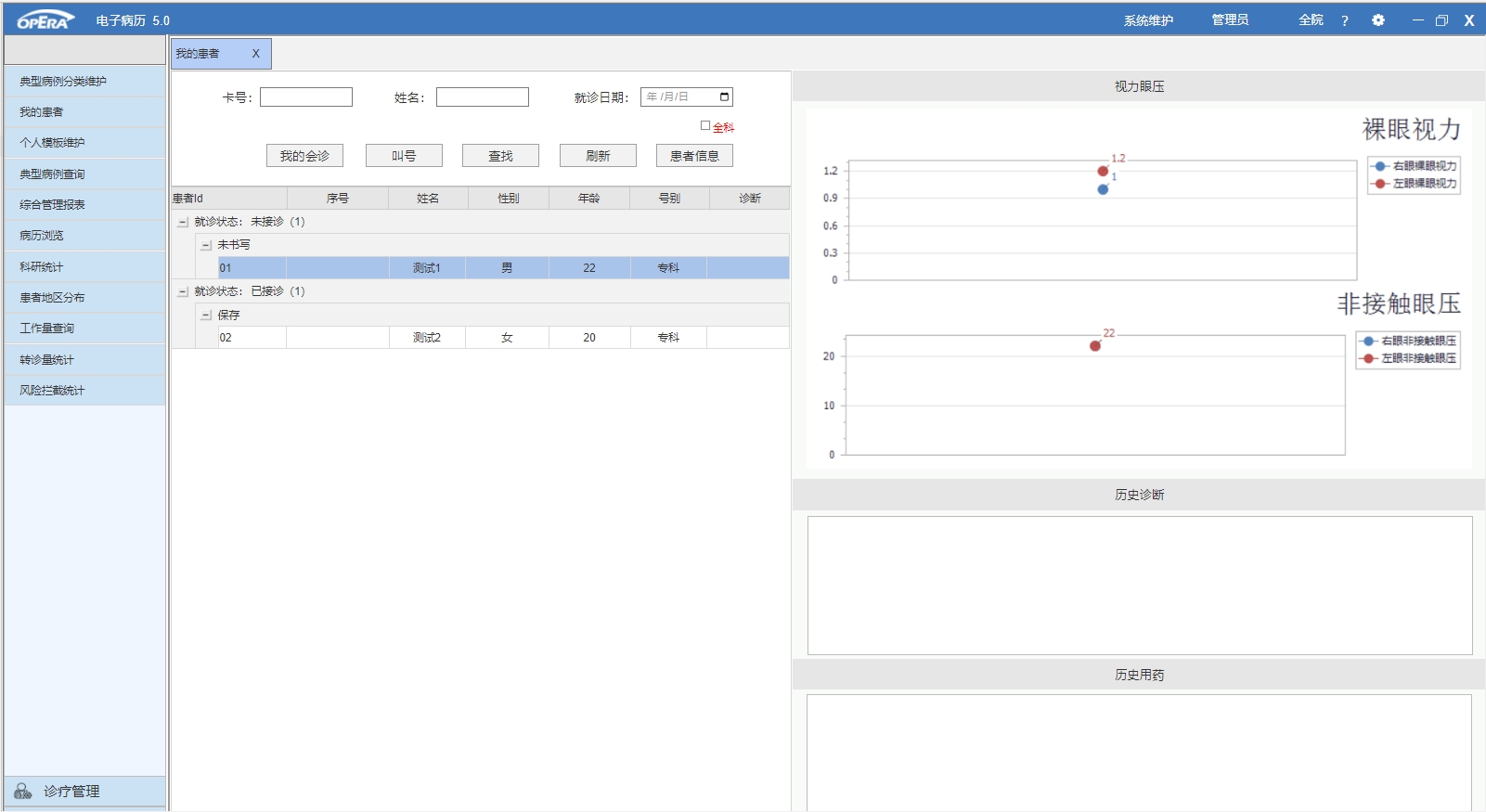
Task: Click patient Id cell 01
Action: click(252, 268)
